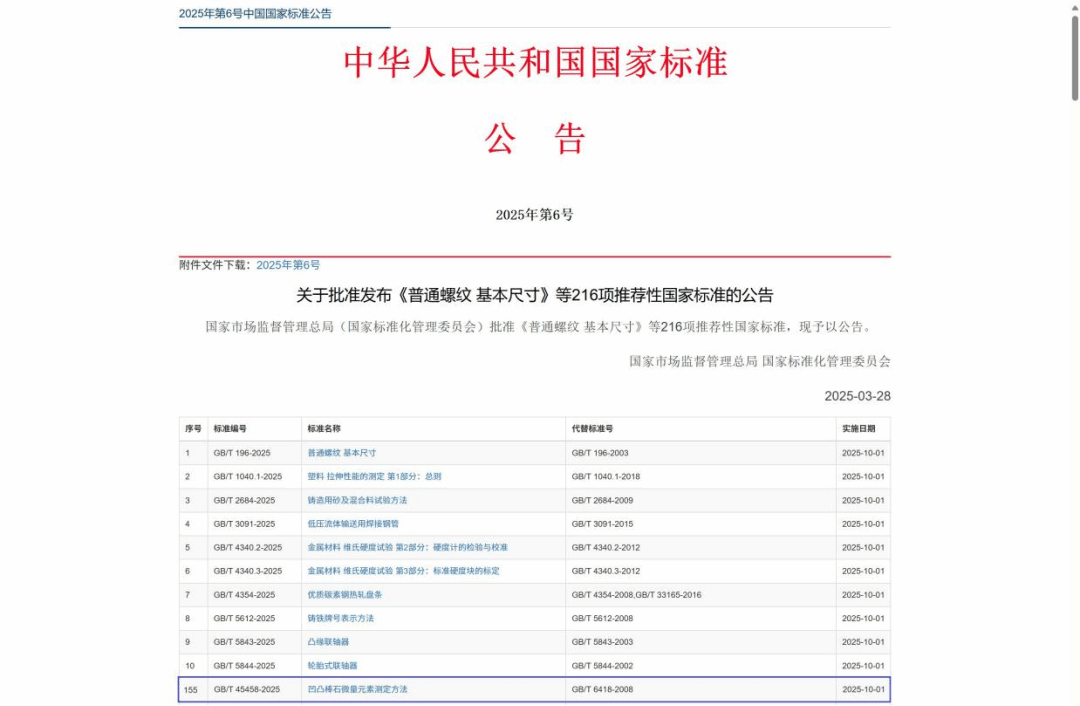Click the 实施日期 column header
This screenshot has height=706, width=1080.
858,429
